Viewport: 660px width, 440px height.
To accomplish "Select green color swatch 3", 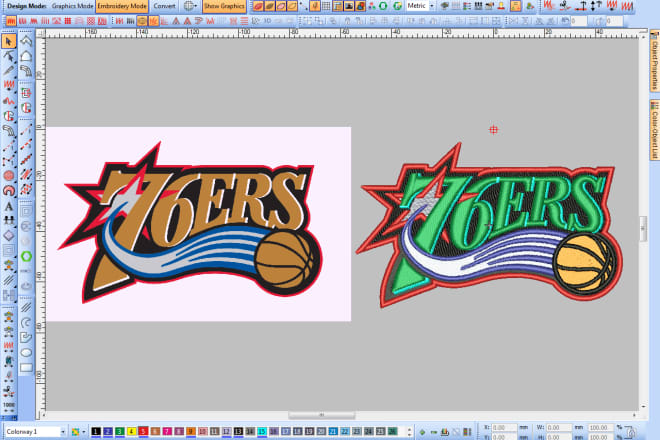I will (x=120, y=432).
